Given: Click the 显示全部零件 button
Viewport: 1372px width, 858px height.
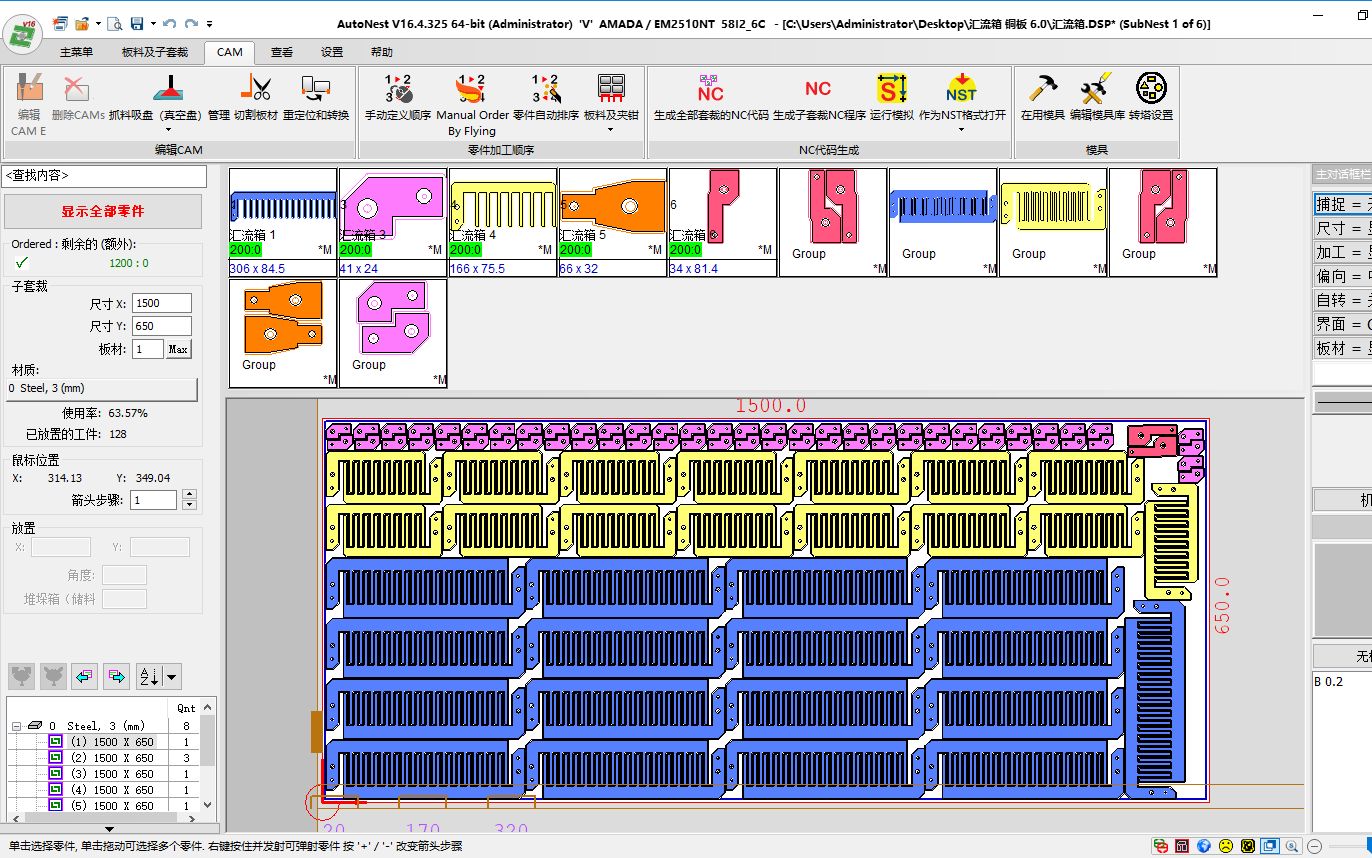Looking at the screenshot, I should click(x=103, y=212).
